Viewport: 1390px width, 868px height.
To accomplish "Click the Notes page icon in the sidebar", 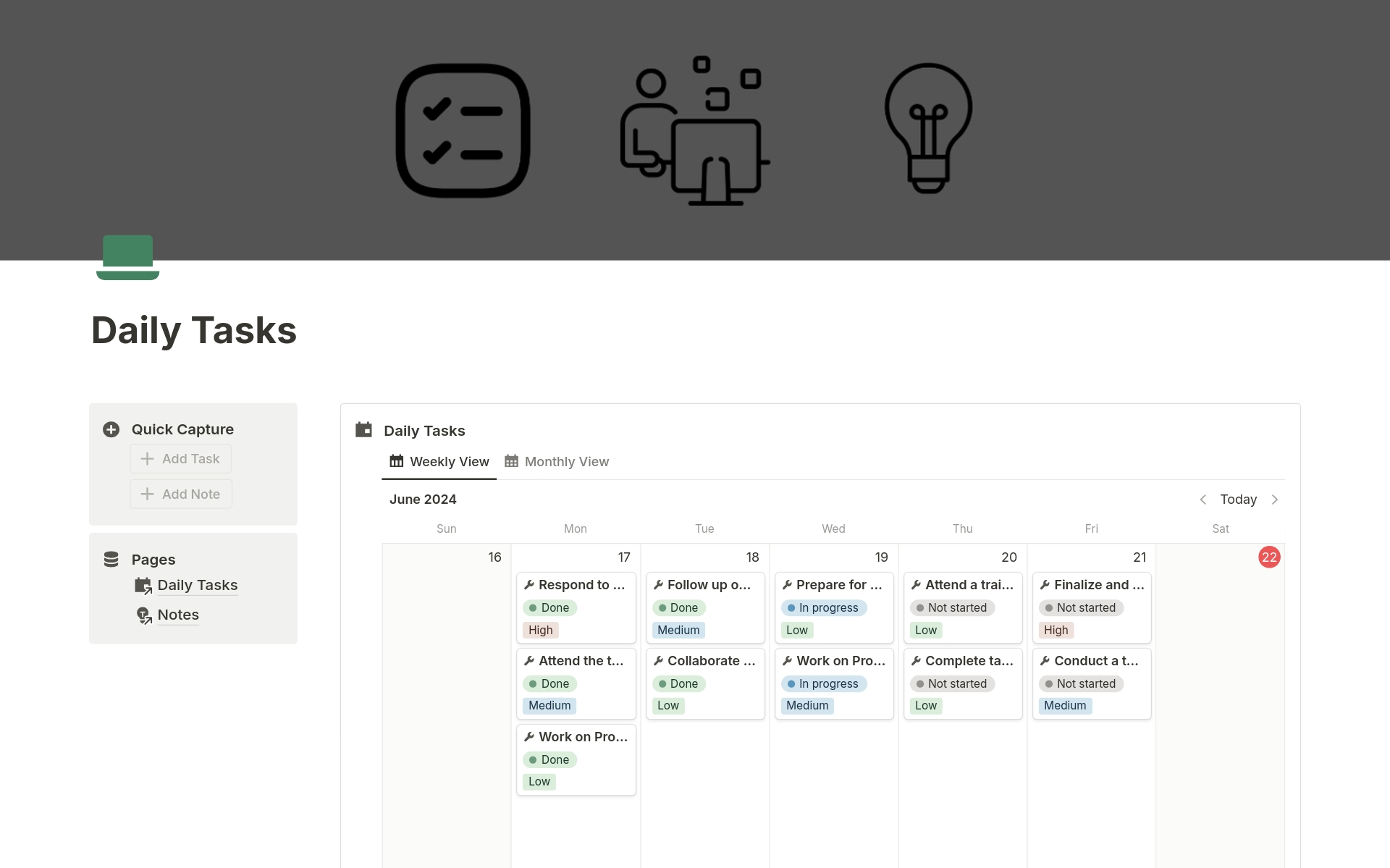I will click(143, 615).
